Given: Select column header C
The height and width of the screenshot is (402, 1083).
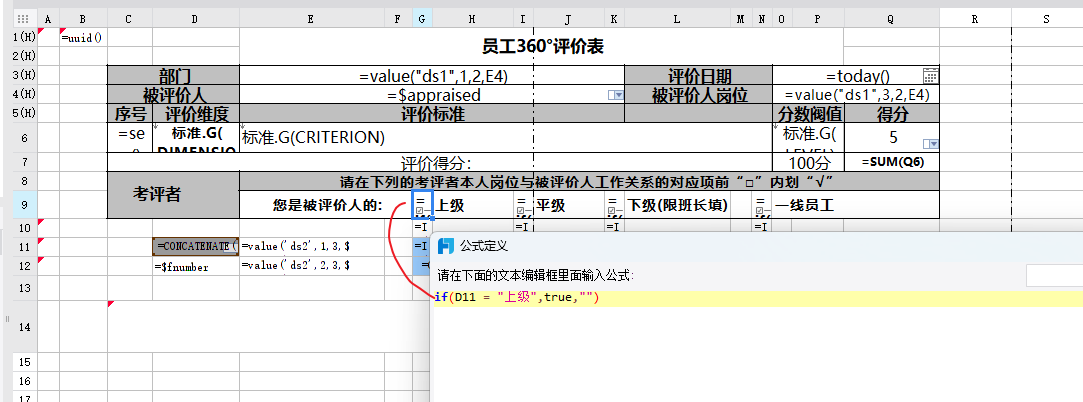Looking at the screenshot, I should pos(130,19).
